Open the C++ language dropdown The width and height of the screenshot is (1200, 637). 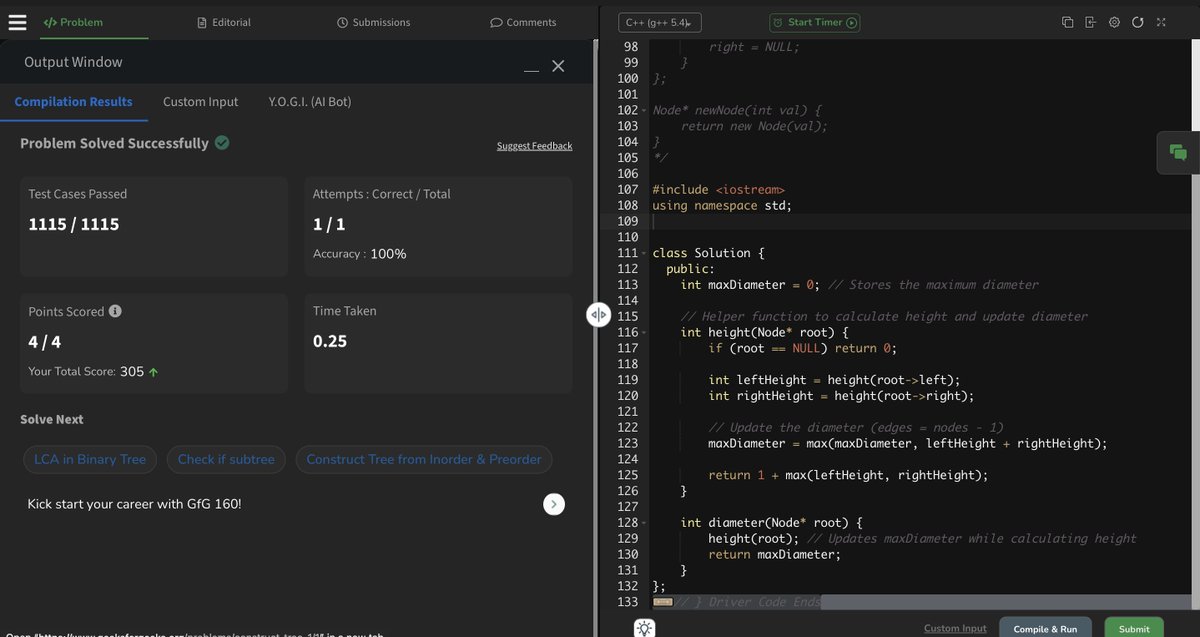pyautogui.click(x=660, y=22)
